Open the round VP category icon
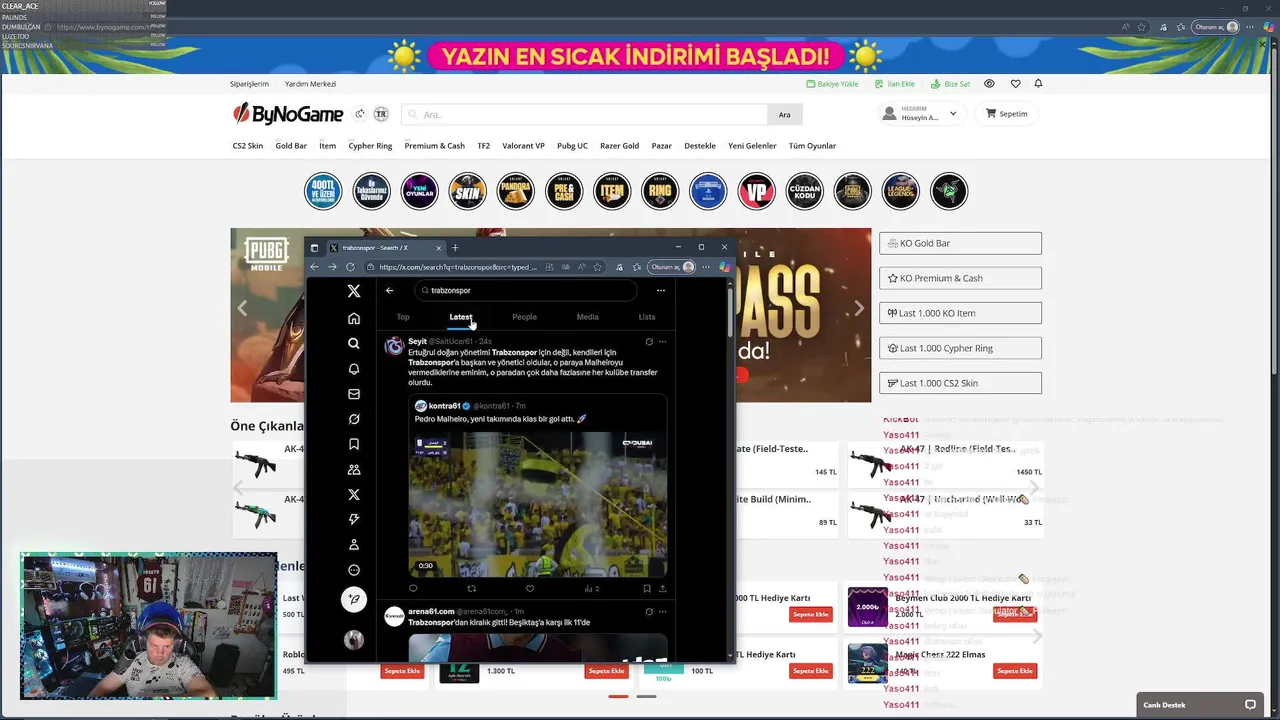This screenshot has width=1280, height=720. click(x=756, y=191)
